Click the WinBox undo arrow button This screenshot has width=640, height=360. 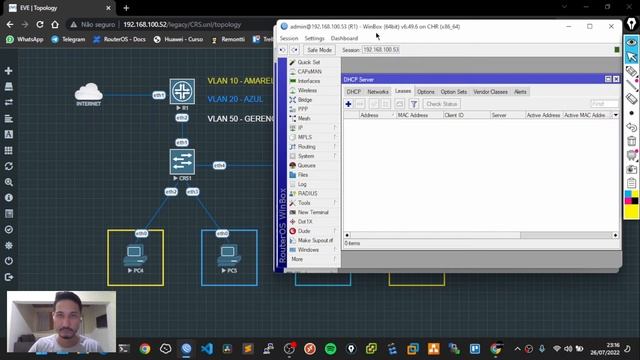(x=282, y=50)
